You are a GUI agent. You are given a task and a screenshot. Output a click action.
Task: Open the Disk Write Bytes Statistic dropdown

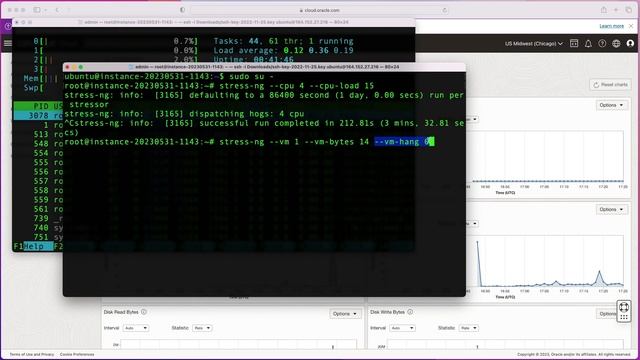pos(469,328)
